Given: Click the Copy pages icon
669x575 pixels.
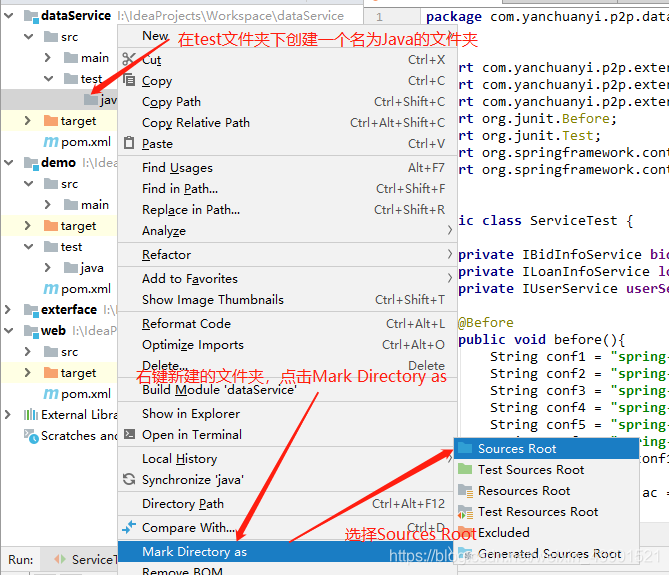Looking at the screenshot, I should 129,79.
